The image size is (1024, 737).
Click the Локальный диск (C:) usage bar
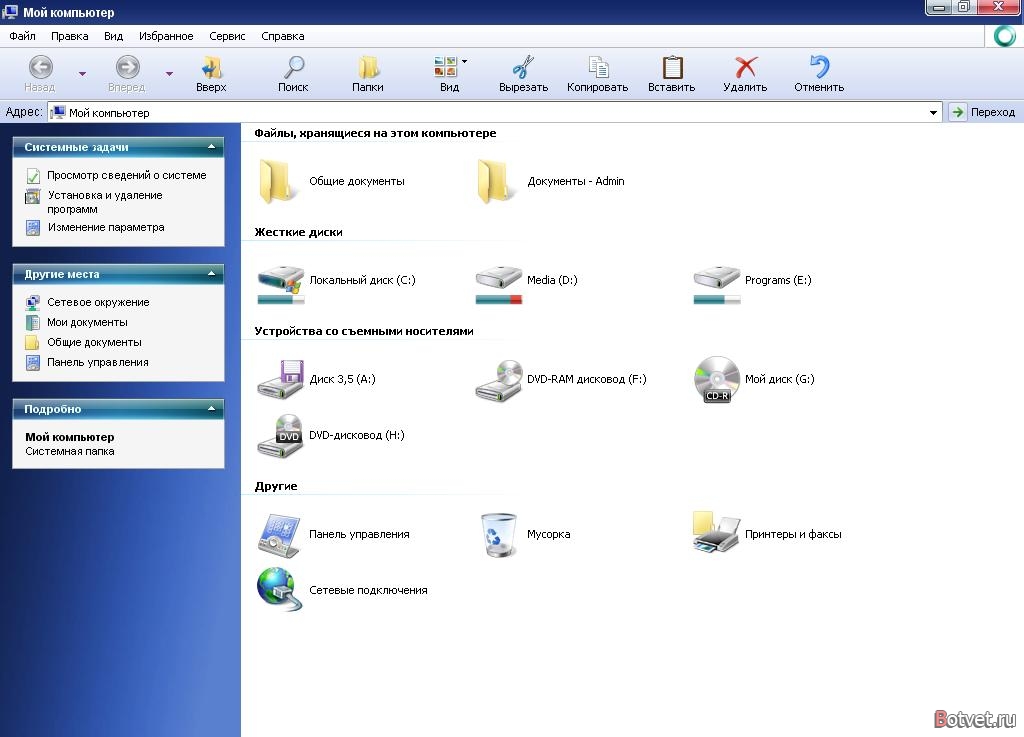click(281, 300)
